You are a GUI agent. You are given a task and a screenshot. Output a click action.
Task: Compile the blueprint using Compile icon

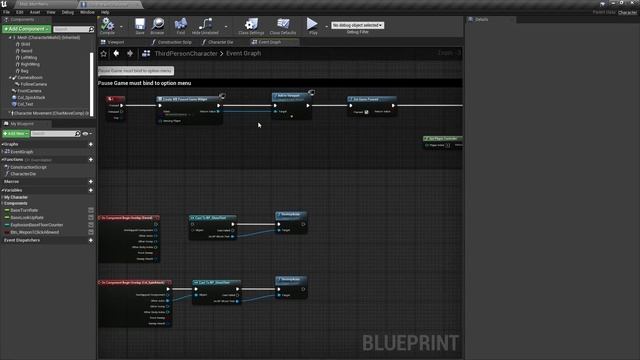pos(107,24)
